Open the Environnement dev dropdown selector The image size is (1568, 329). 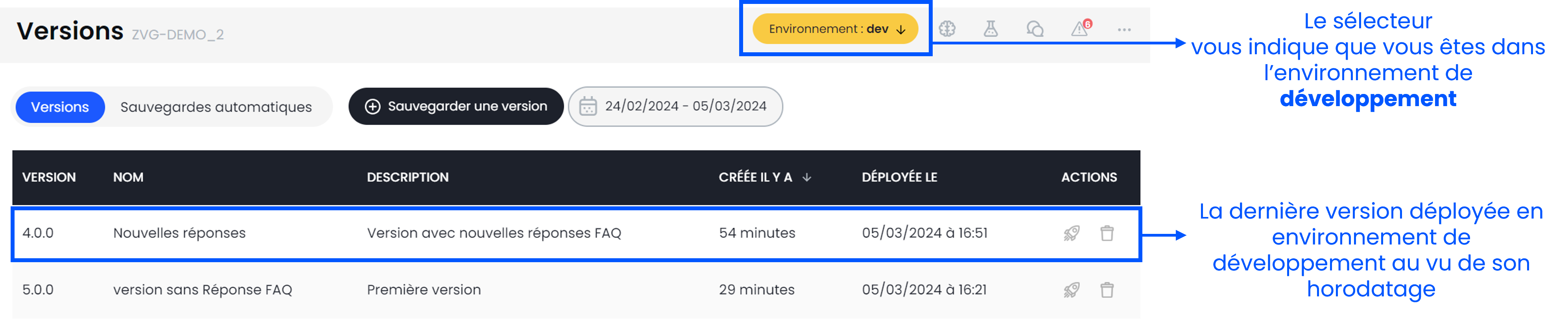(834, 29)
